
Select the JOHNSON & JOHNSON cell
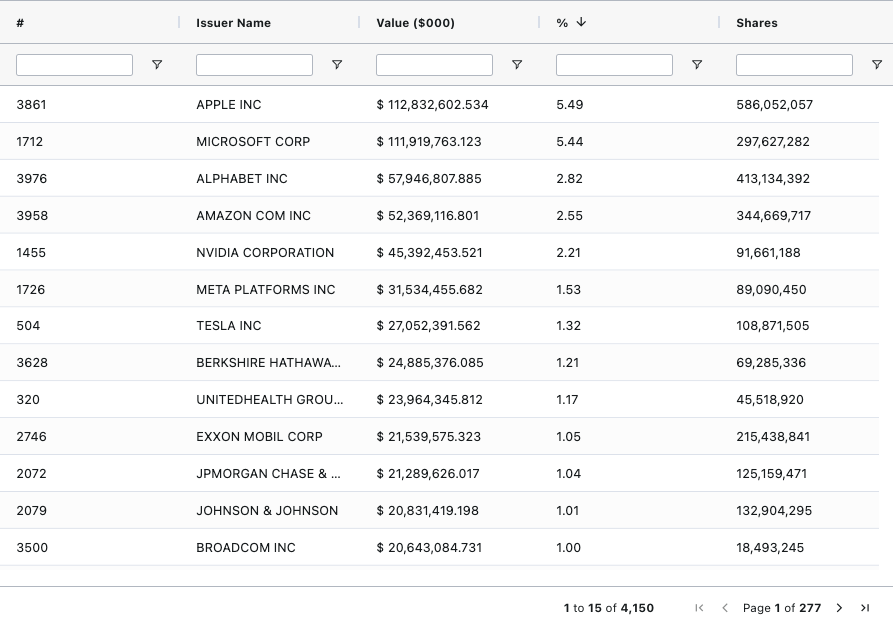tap(267, 511)
